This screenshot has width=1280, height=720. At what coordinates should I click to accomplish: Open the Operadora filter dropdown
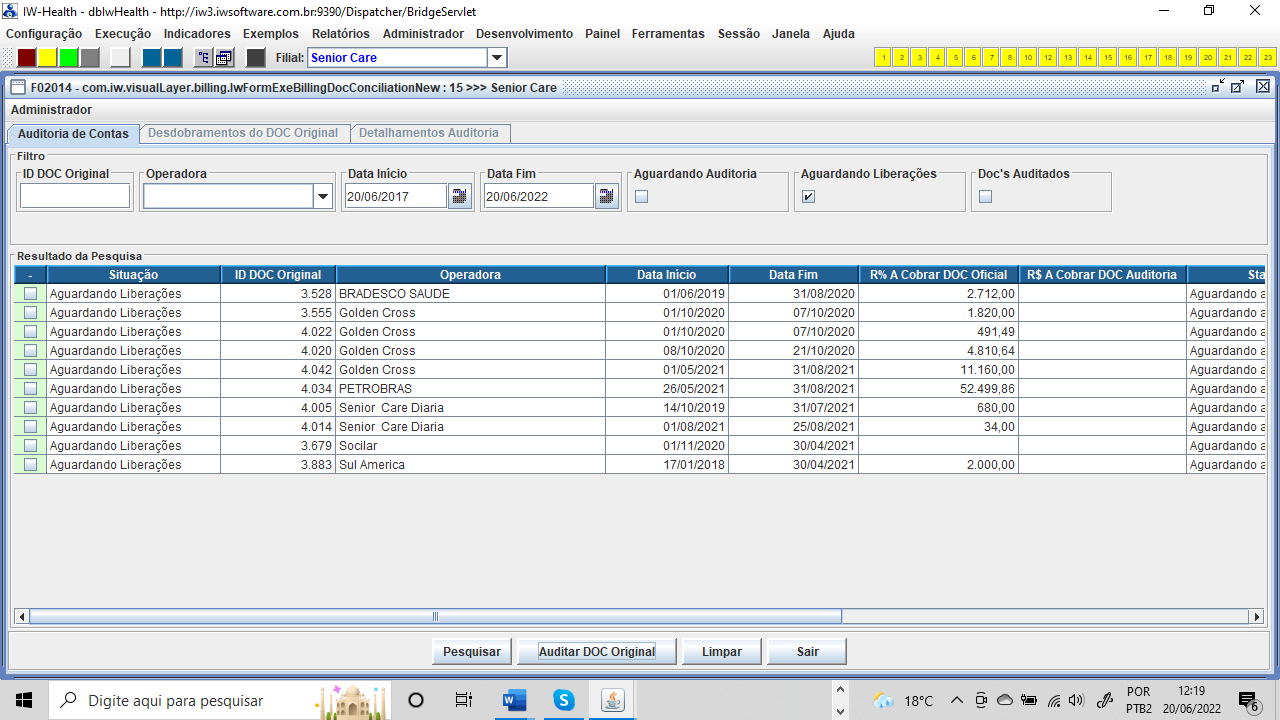click(x=322, y=197)
